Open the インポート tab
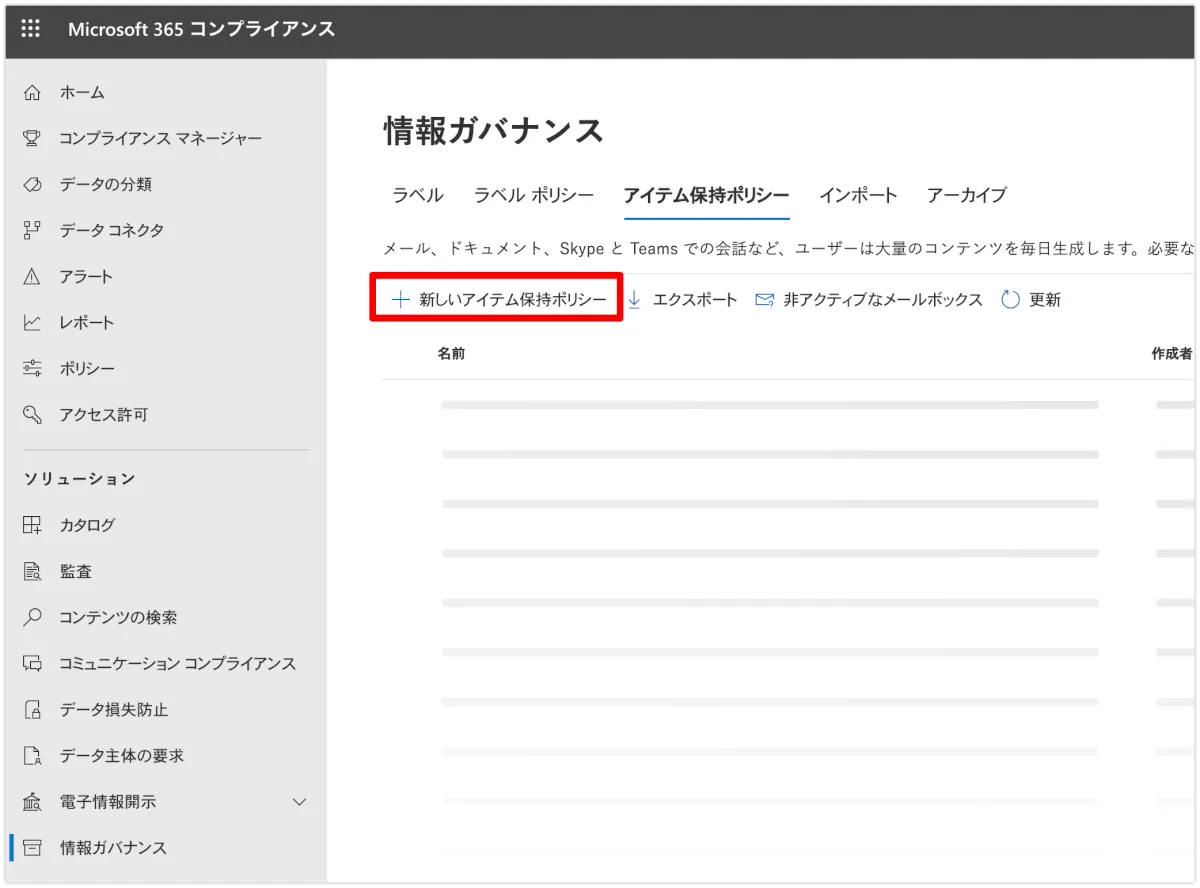1200x888 pixels. click(x=858, y=196)
